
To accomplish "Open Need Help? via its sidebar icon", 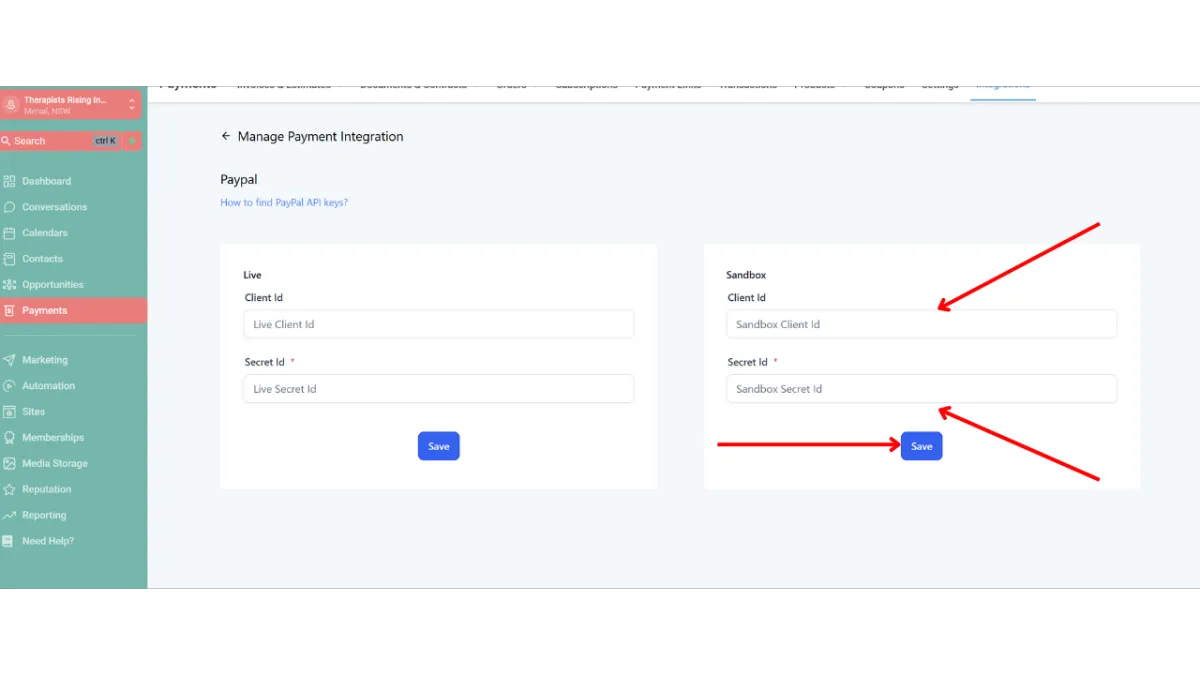I will point(9,541).
